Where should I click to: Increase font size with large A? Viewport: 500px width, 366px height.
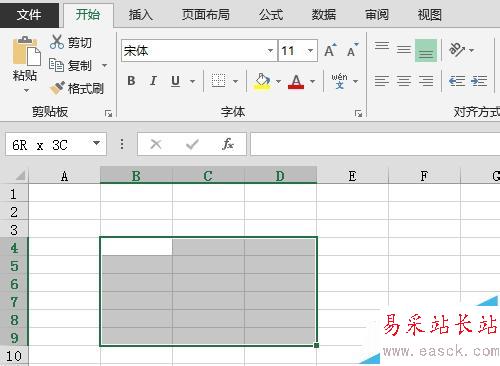coord(330,50)
